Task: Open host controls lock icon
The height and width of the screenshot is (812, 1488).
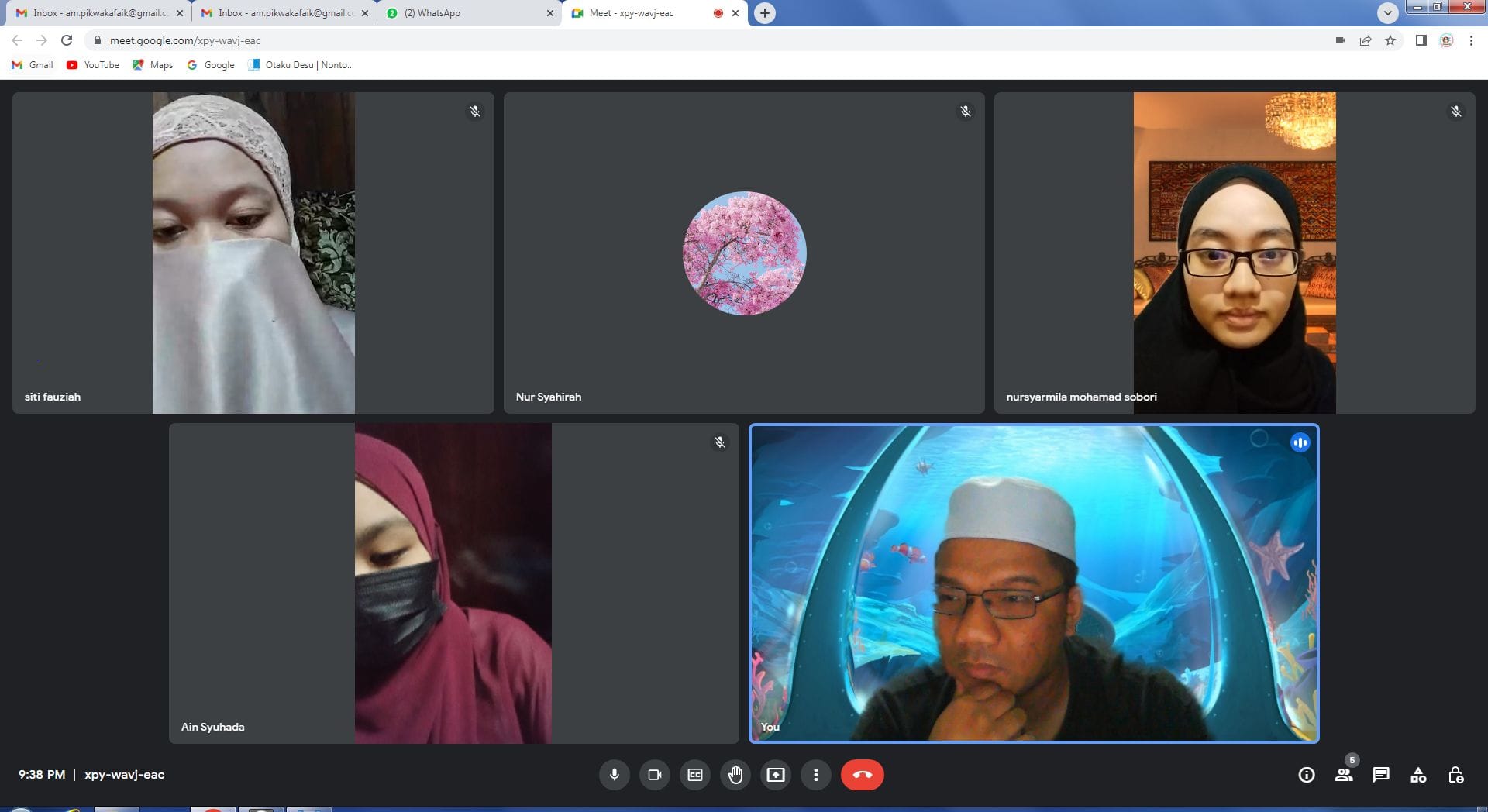Action: pos(1455,775)
